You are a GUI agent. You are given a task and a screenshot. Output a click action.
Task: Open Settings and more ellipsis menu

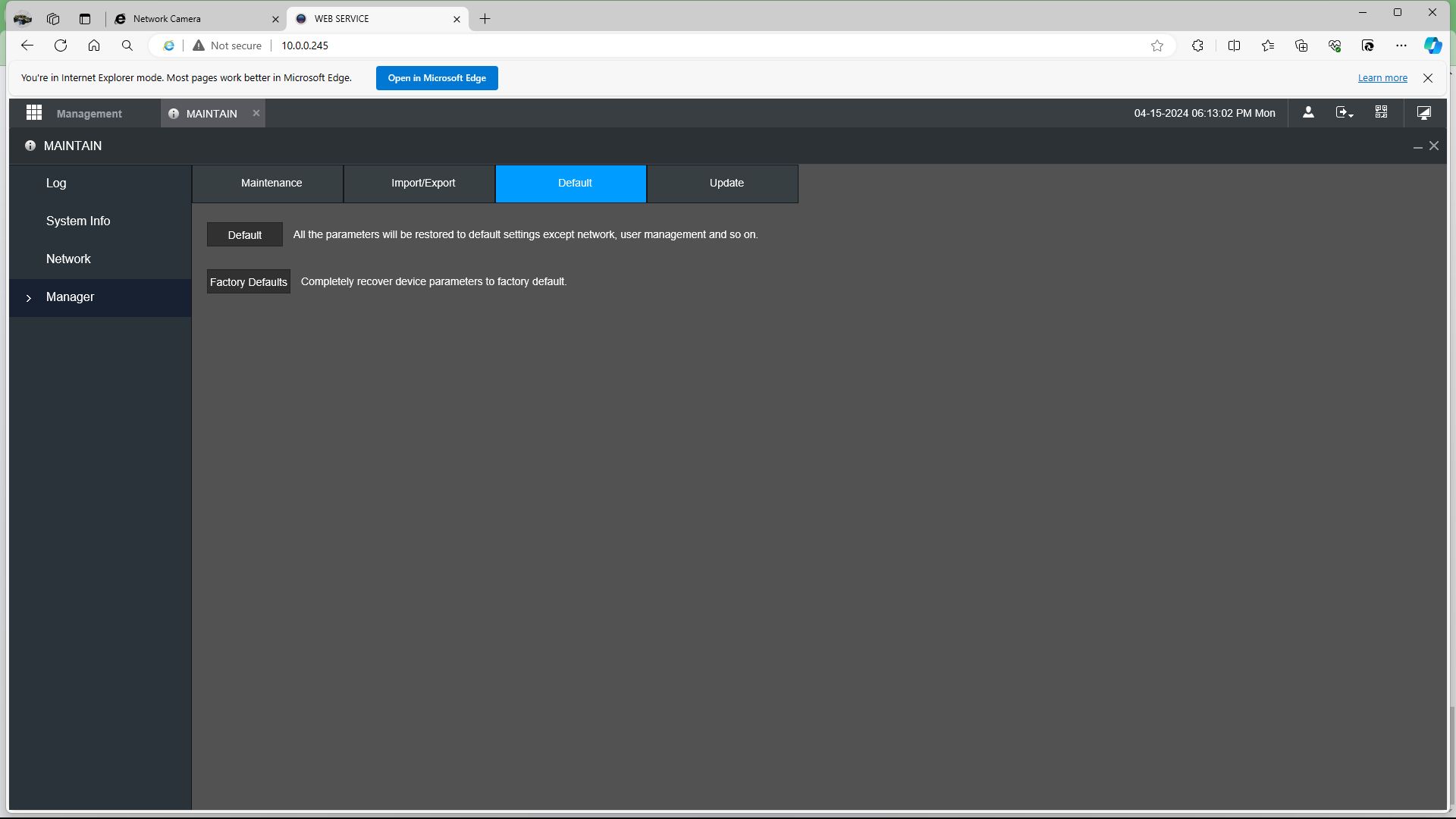click(x=1401, y=45)
